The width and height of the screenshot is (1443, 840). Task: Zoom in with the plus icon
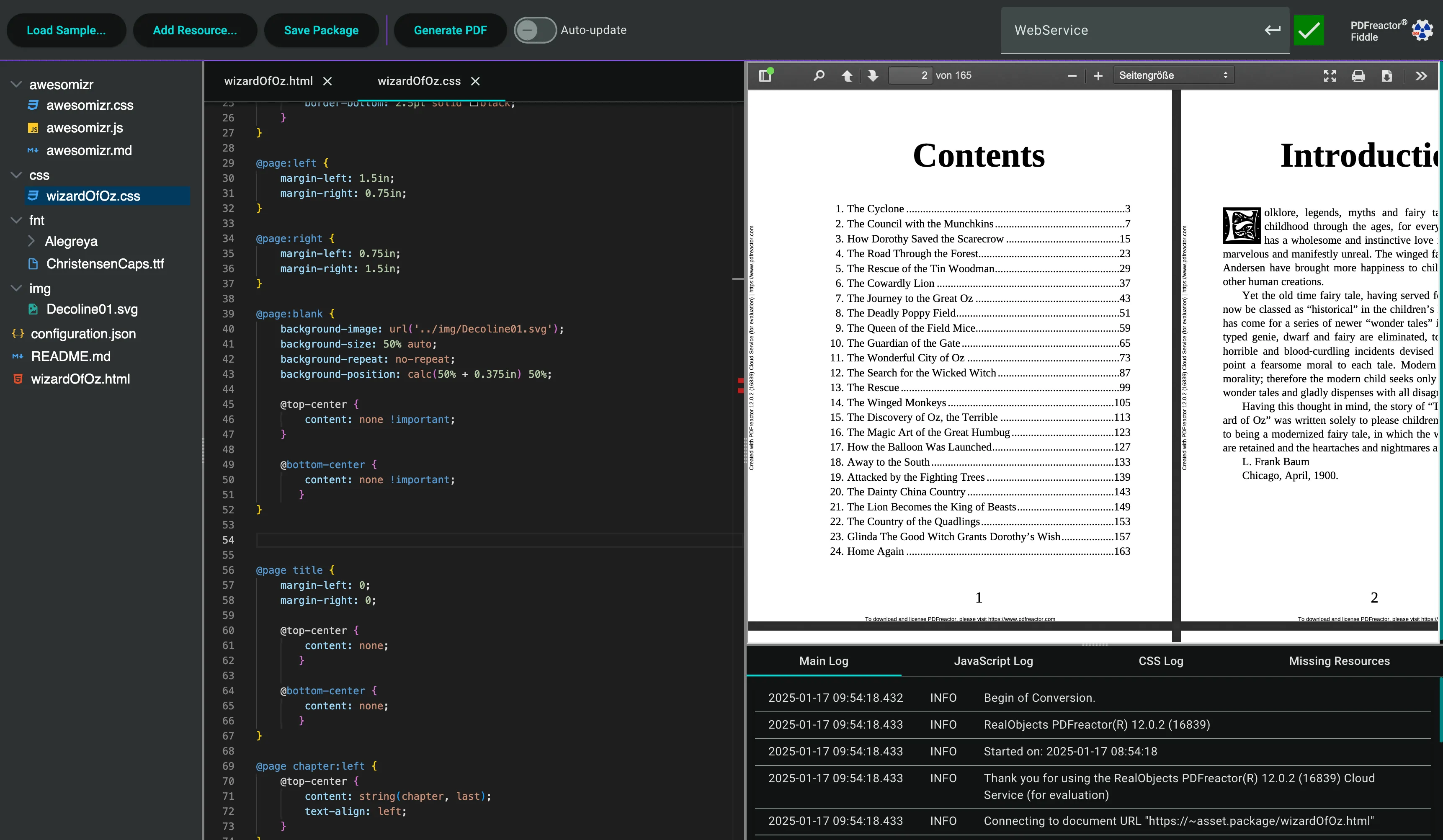click(x=1098, y=75)
